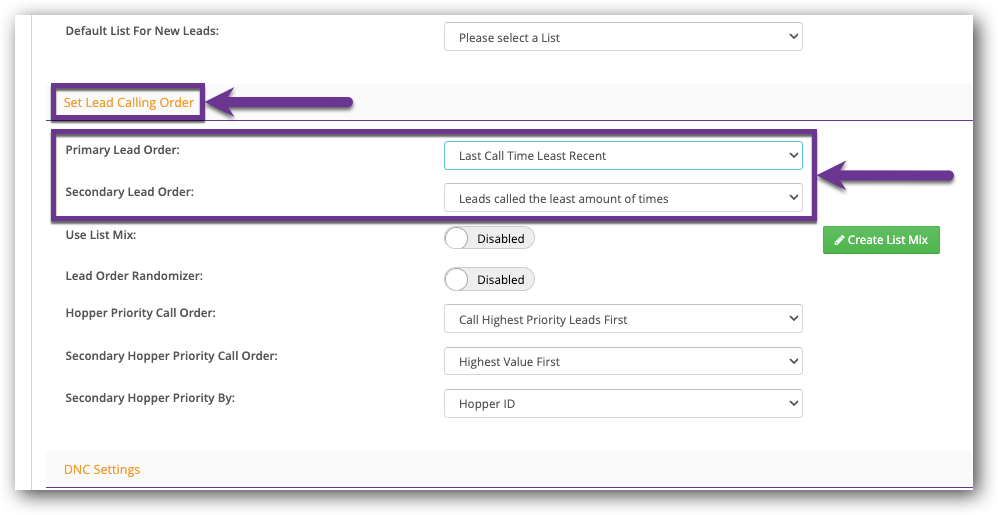Click chevron arrow of Primary Lead Order select
The width and height of the screenshot is (998, 515).
(x=793, y=155)
